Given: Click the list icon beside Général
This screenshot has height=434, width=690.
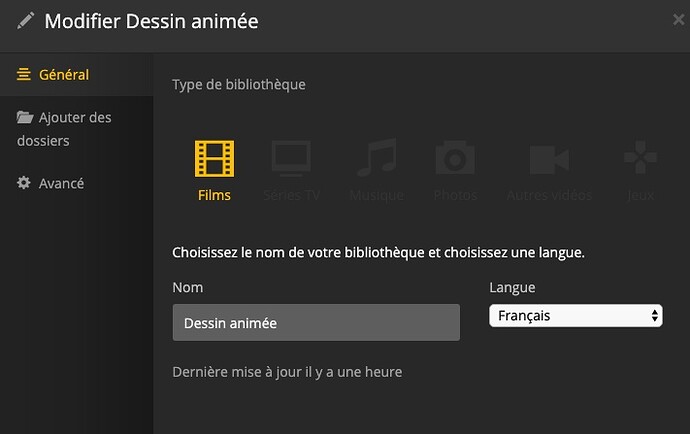Looking at the screenshot, I should [25, 75].
